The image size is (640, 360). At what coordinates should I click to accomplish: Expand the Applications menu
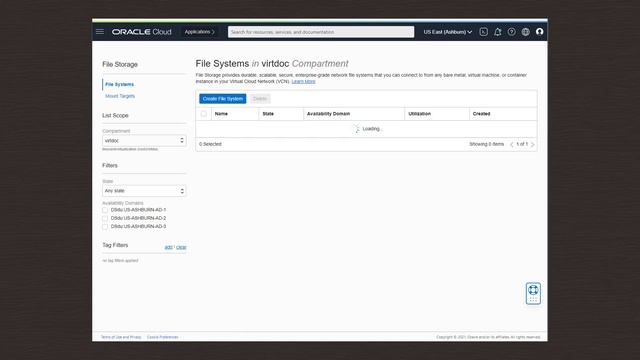(200, 32)
